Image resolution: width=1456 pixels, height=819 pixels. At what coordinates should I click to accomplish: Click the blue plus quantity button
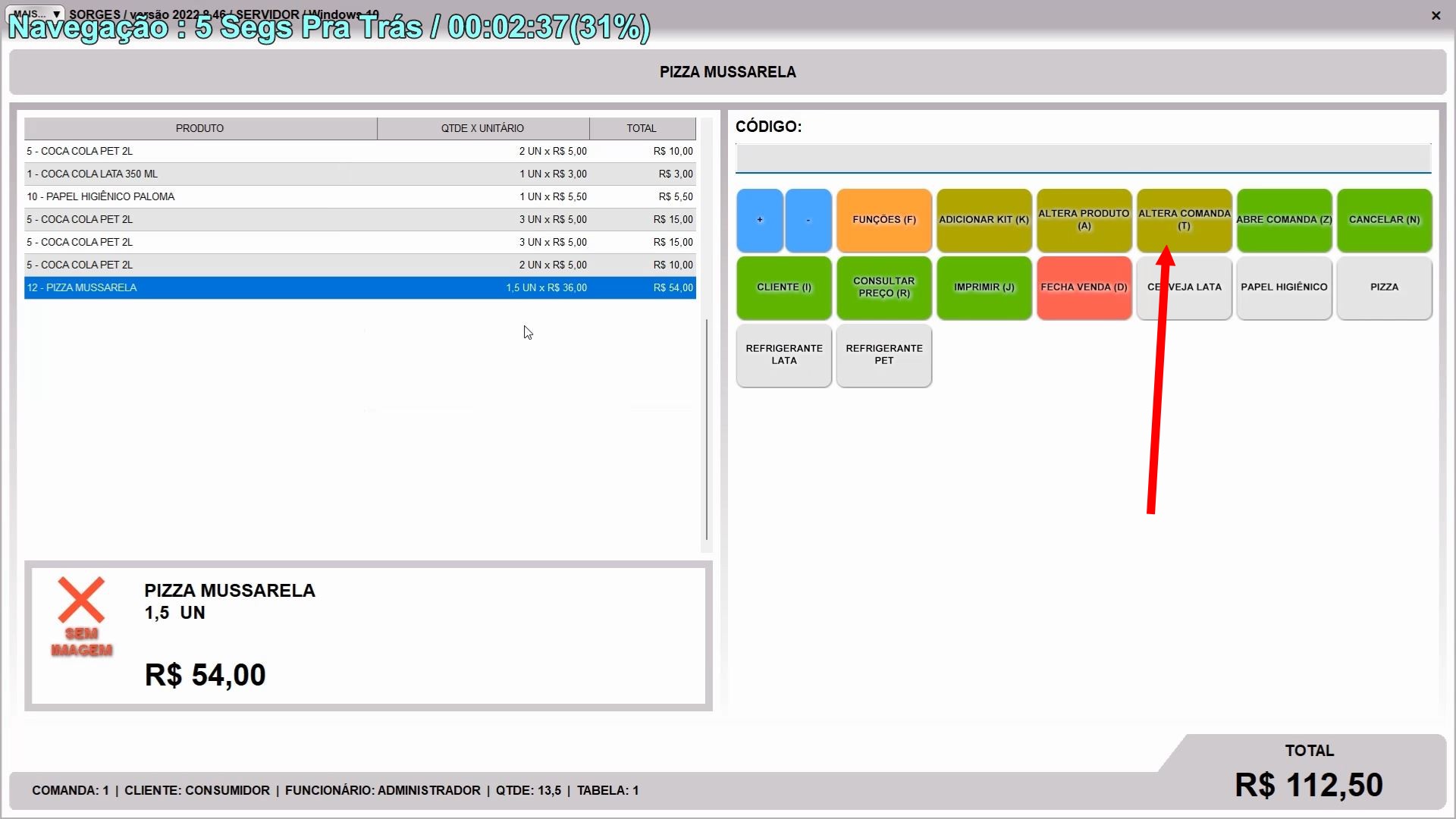click(759, 220)
